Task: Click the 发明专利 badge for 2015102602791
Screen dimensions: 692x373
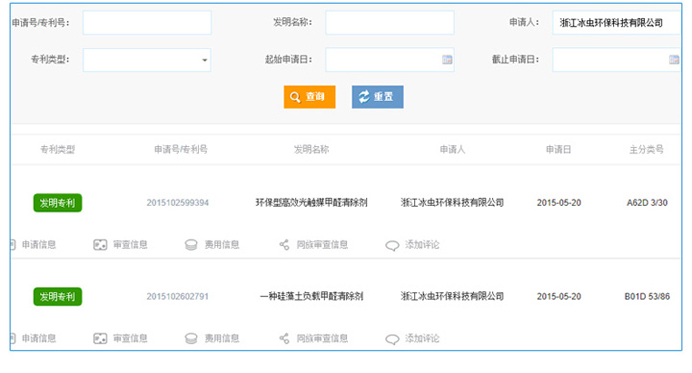Action: tap(57, 297)
